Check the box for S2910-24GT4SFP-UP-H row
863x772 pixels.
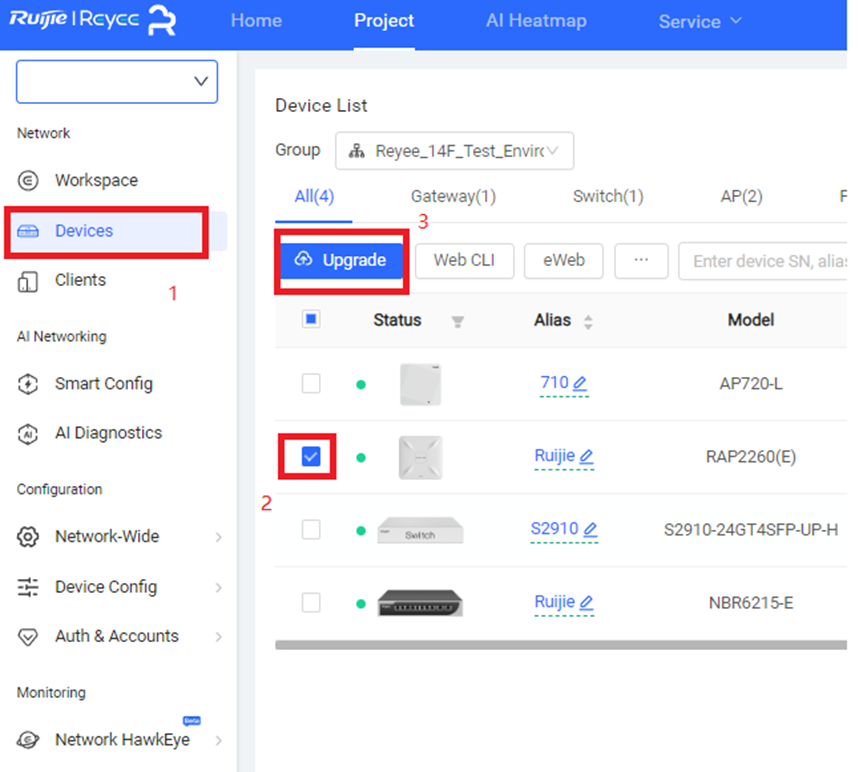coord(311,530)
